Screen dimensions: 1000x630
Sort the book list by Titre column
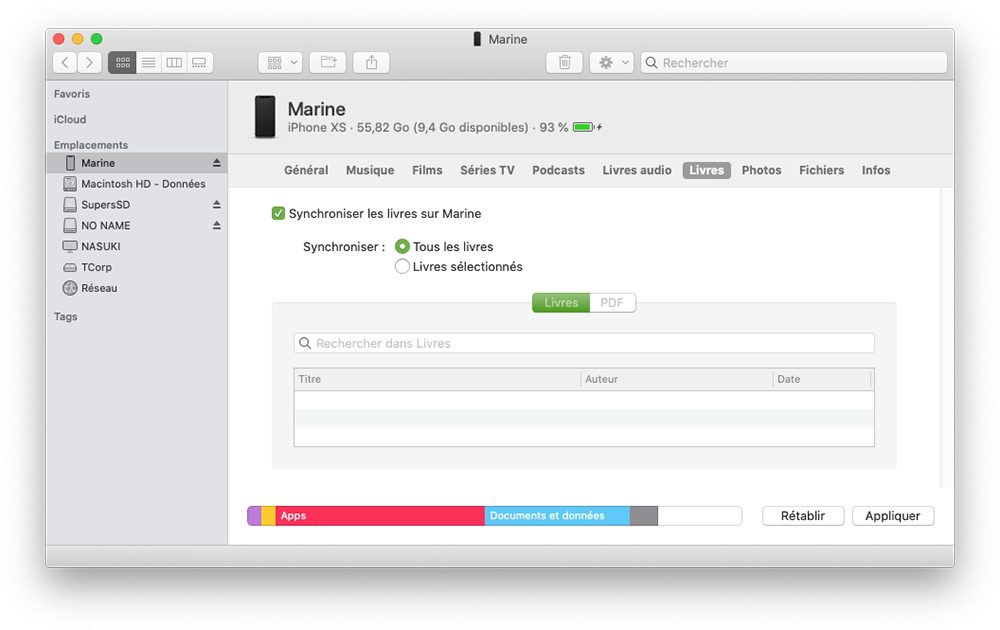click(x=436, y=379)
